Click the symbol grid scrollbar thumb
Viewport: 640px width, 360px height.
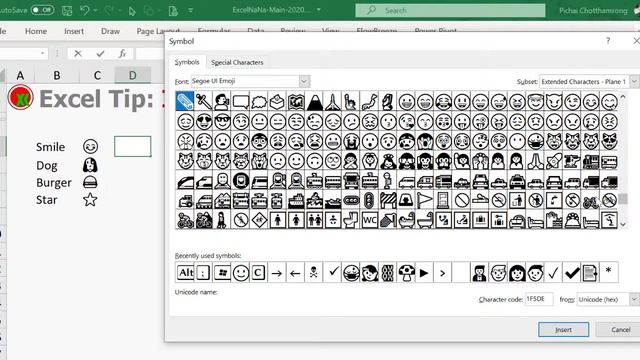[623, 199]
